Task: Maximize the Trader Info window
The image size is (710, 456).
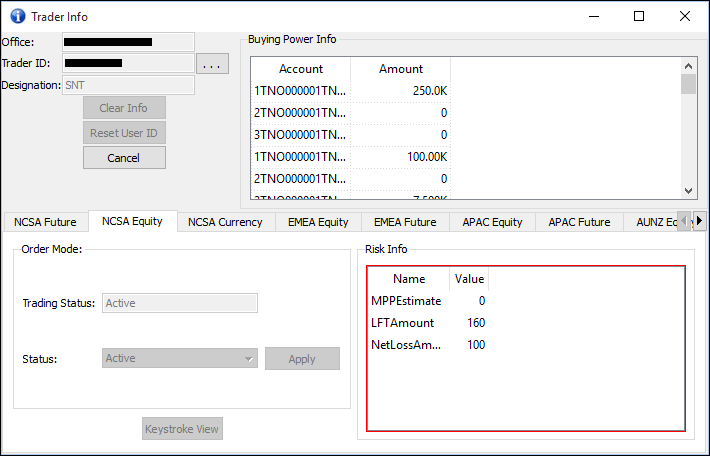Action: point(639,16)
